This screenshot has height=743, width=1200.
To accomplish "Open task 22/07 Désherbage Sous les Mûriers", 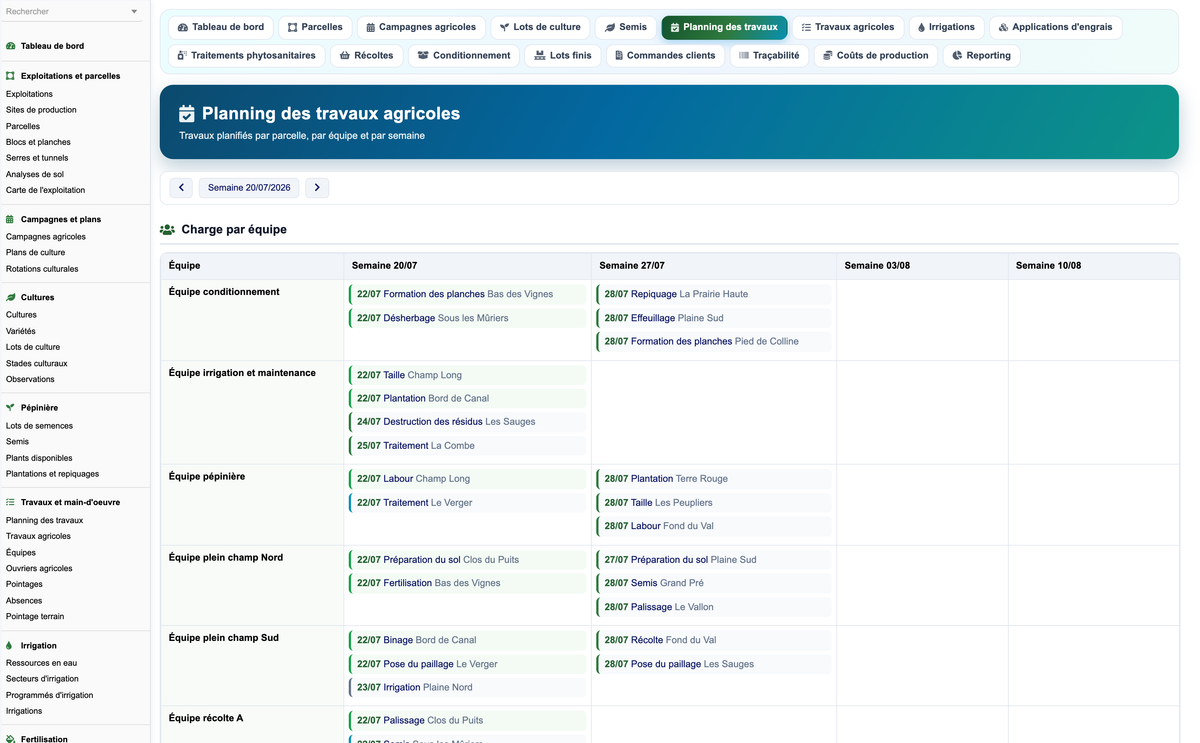I will click(x=467, y=318).
